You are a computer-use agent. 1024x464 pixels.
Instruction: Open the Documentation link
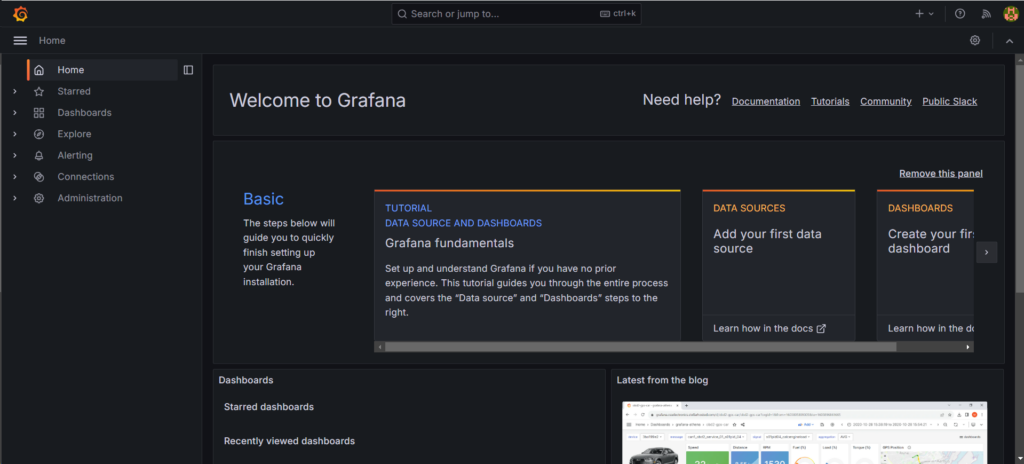click(x=765, y=101)
